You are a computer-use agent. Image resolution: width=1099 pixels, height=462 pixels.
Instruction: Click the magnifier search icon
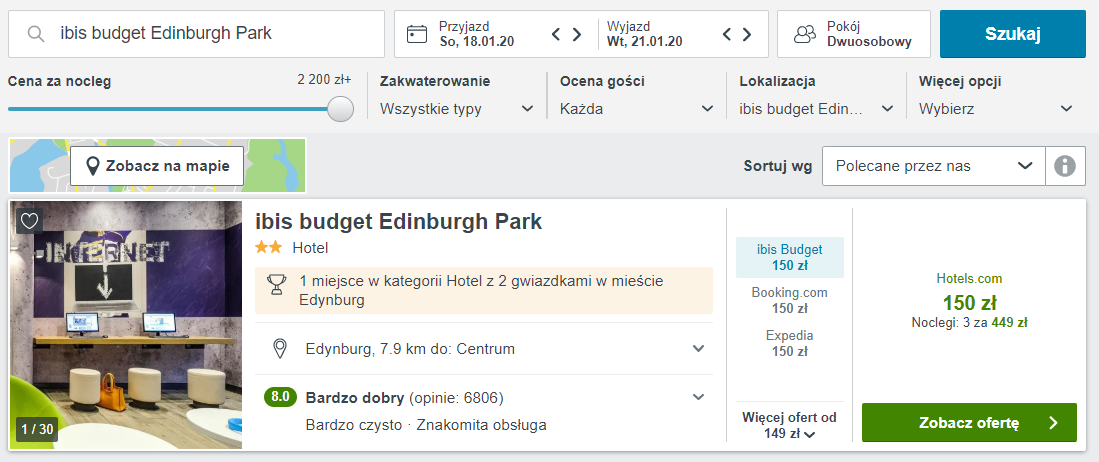[x=36, y=34]
